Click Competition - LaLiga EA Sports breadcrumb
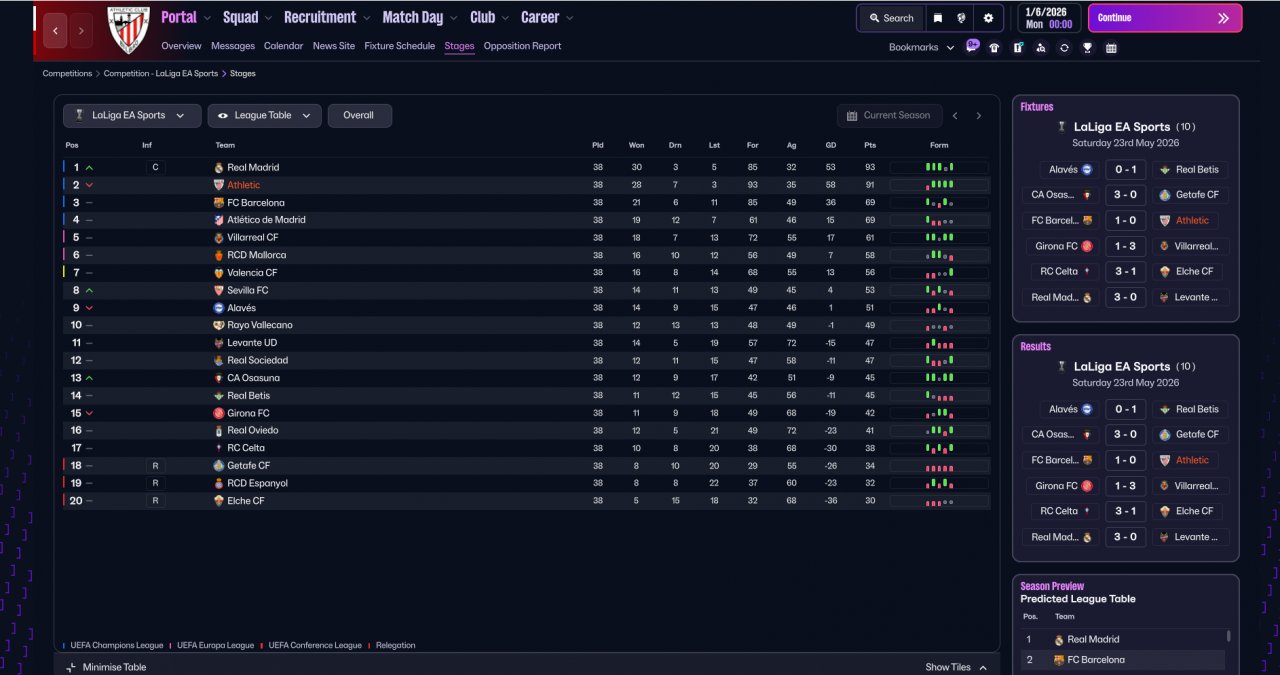 click(x=161, y=74)
